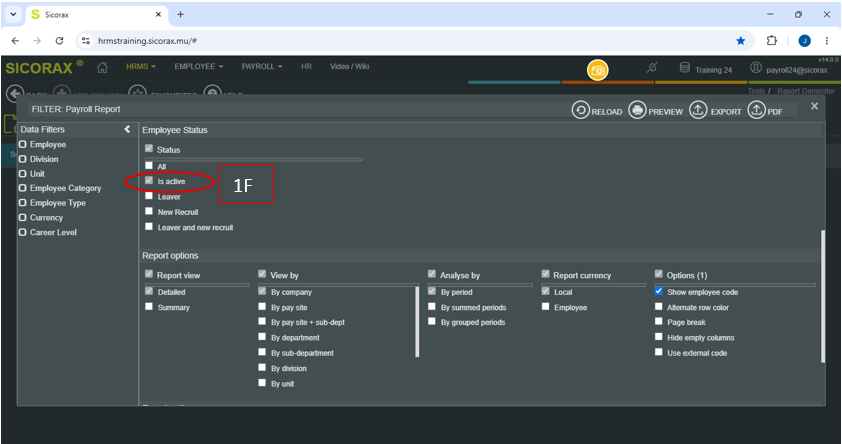Viewport: 842px width, 444px height.
Task: Check the By sub-department checkbox
Action: click(x=262, y=352)
